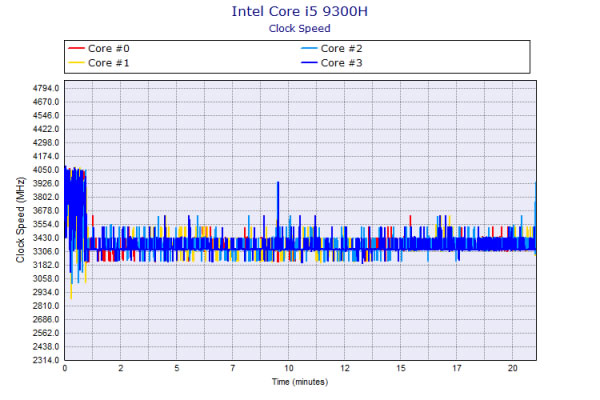Click the 3926.0 y-axis value
600x400 pixels.
(46, 184)
